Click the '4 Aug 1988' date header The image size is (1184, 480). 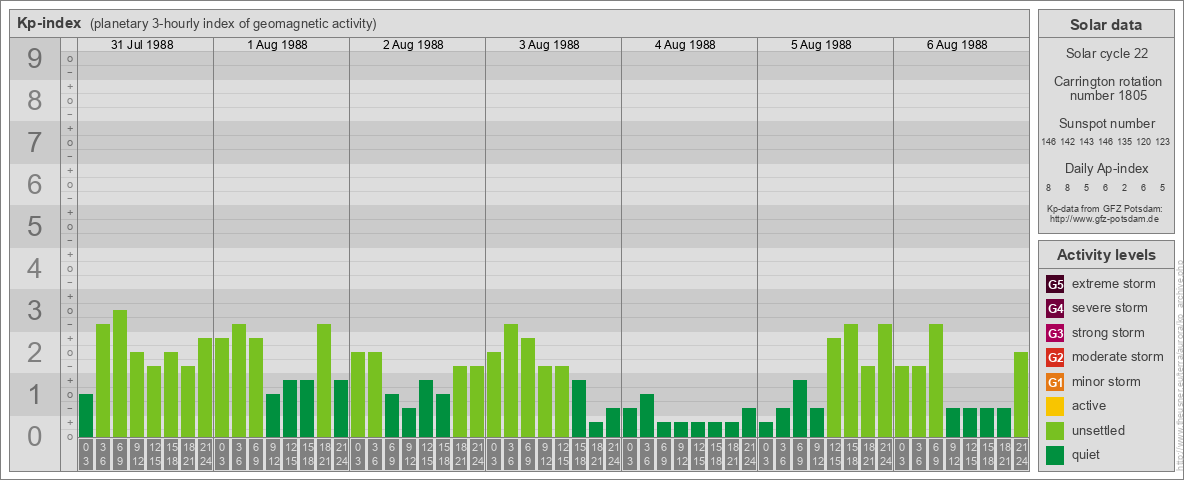pyautogui.click(x=685, y=45)
